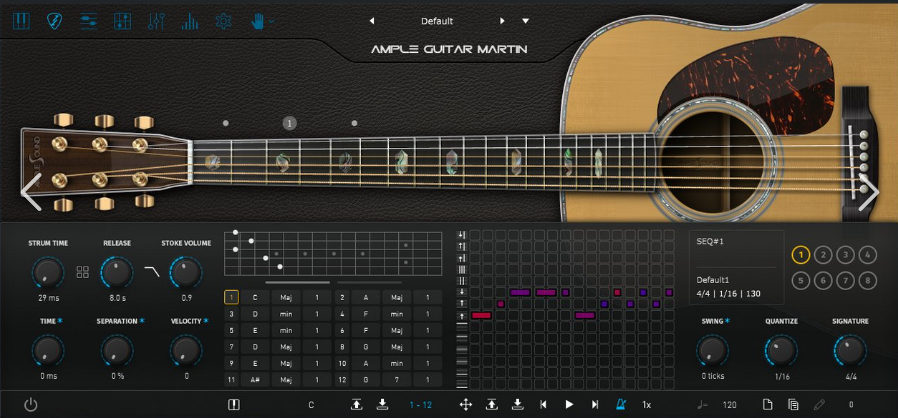Screen dimensions: 898x418
Task: Click sequencer download icon before skip-back
Action: [x=517, y=405]
